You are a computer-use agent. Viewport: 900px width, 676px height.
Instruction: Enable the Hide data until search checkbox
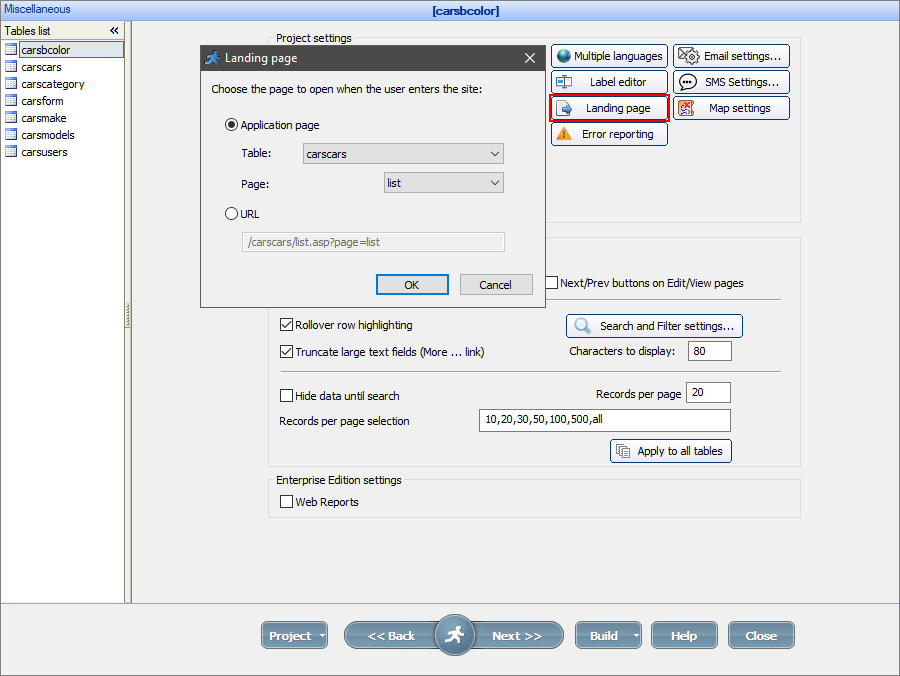(x=287, y=395)
